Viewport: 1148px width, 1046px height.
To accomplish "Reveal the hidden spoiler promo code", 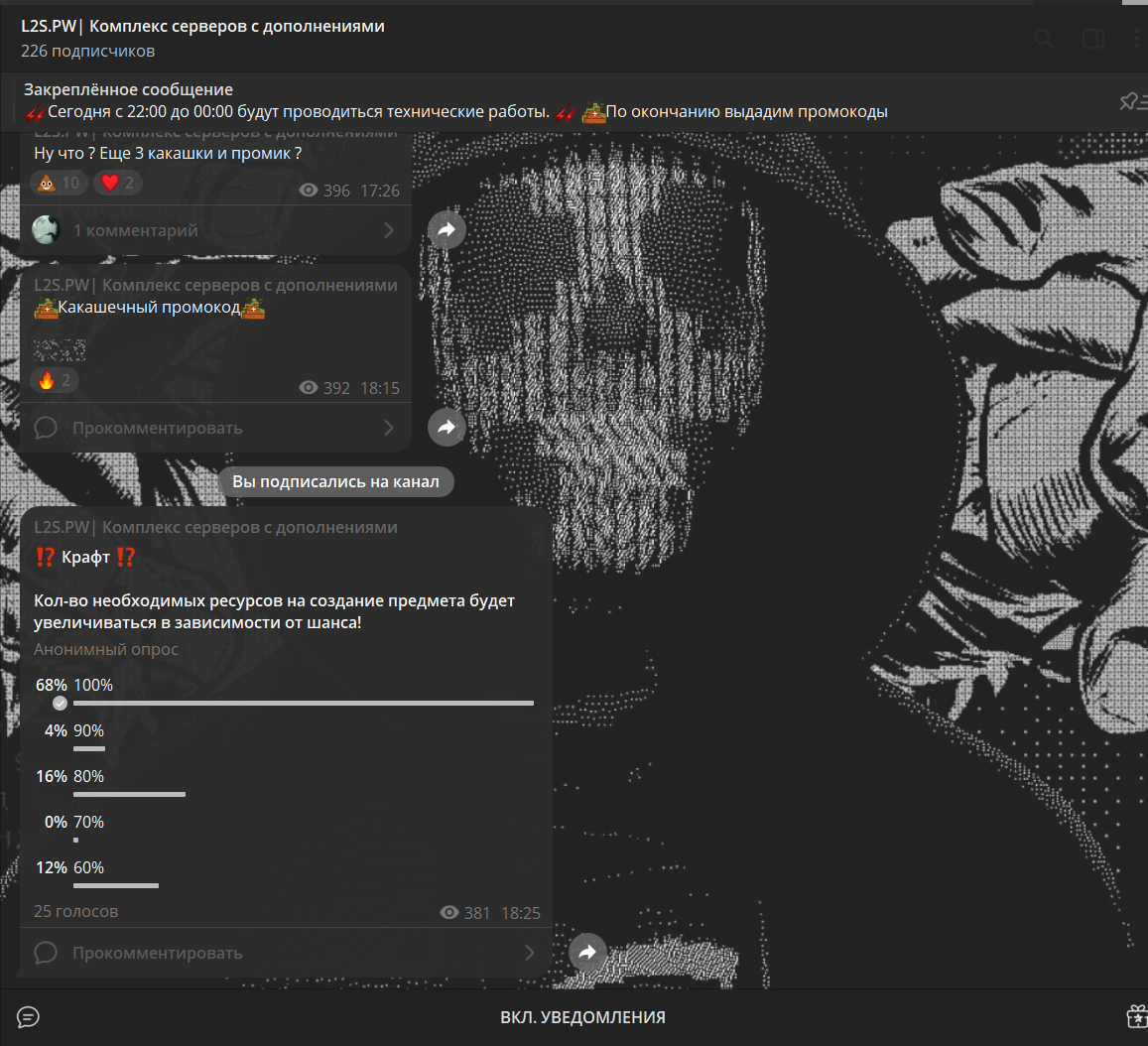I will [60, 349].
